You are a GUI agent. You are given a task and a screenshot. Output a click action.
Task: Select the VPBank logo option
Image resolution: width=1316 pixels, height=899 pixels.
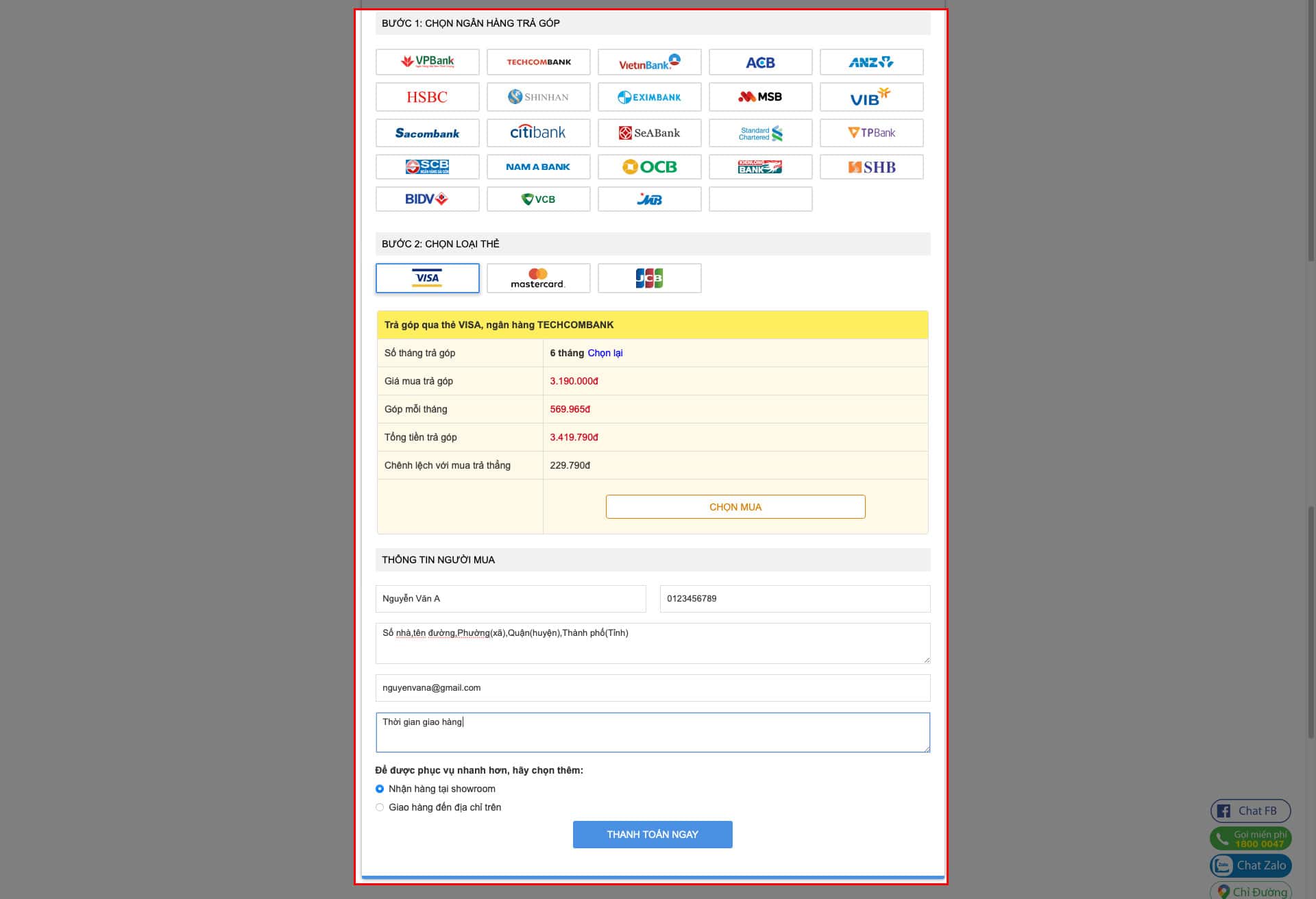tap(427, 62)
